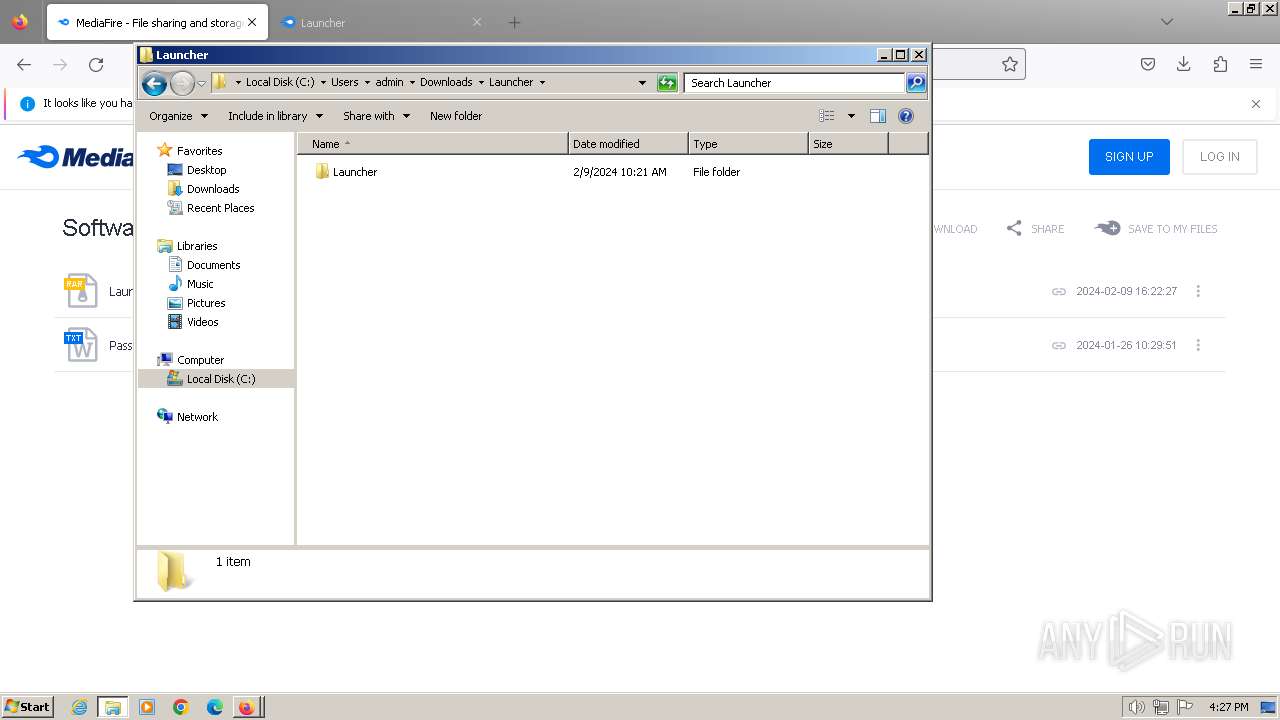This screenshot has width=1280, height=720.
Task: Click MediaFire LOG IN button
Action: point(1220,157)
